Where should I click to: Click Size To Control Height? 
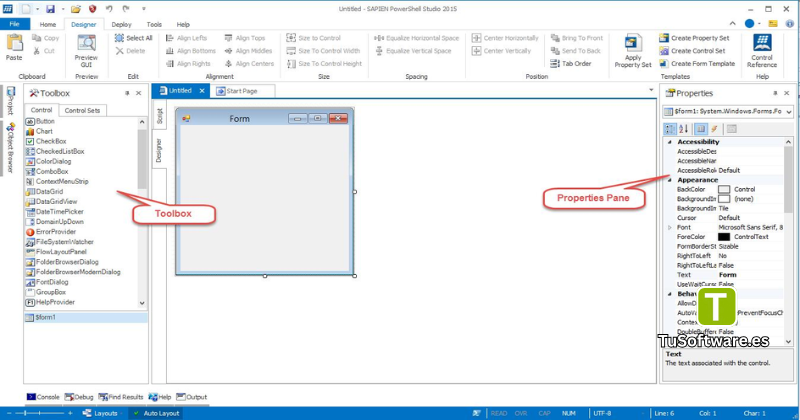(x=324, y=63)
